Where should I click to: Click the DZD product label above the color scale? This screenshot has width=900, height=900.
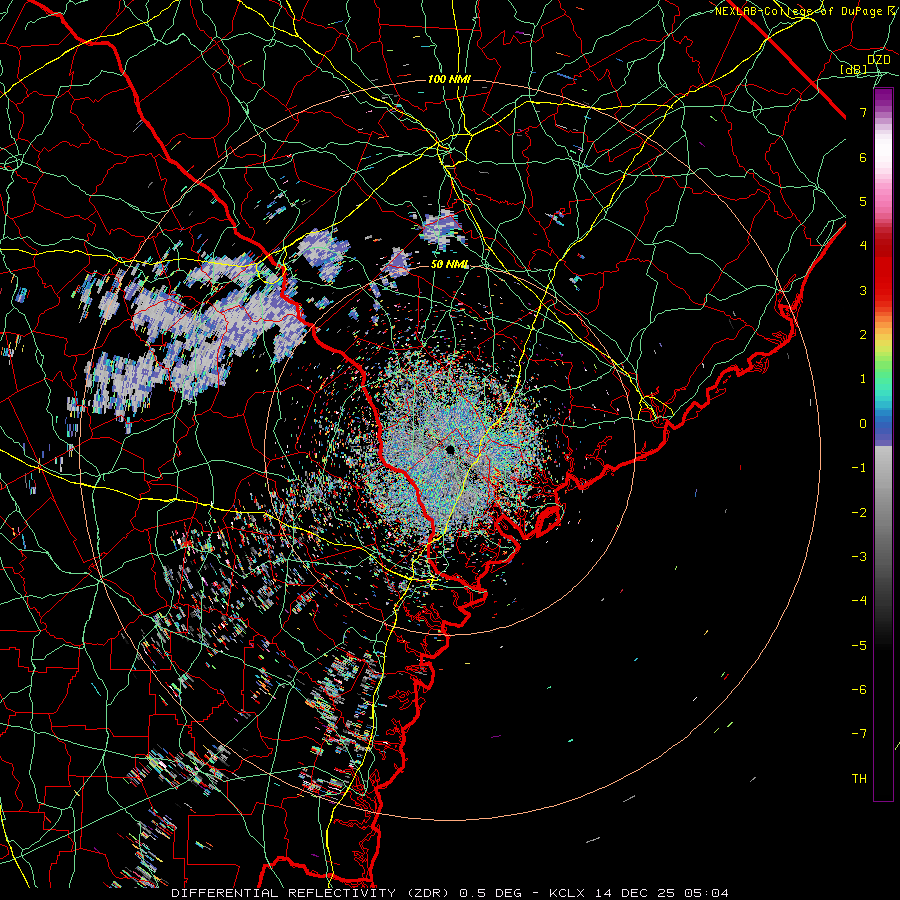pos(879,60)
